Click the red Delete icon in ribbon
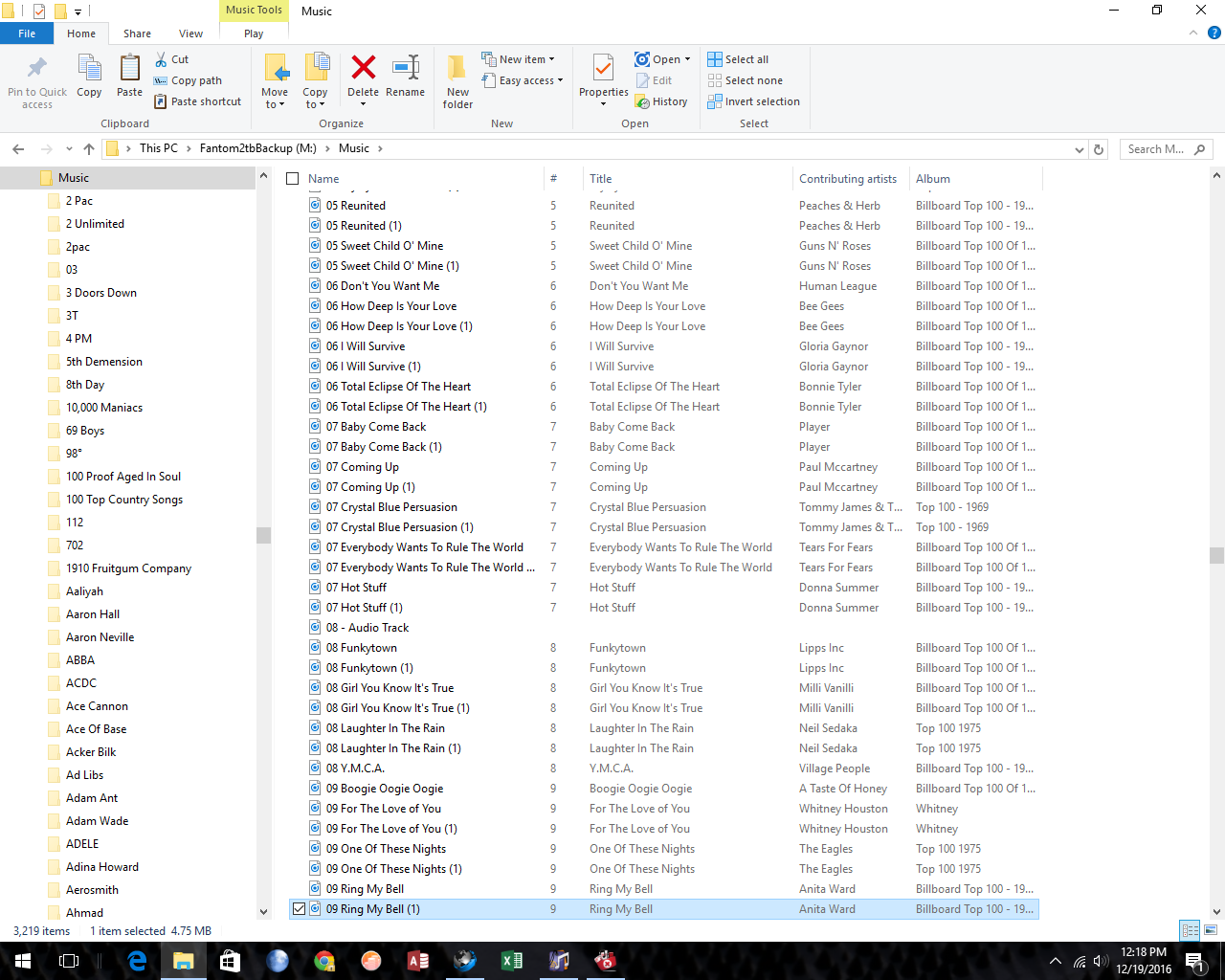This screenshot has width=1225, height=980. click(x=363, y=69)
